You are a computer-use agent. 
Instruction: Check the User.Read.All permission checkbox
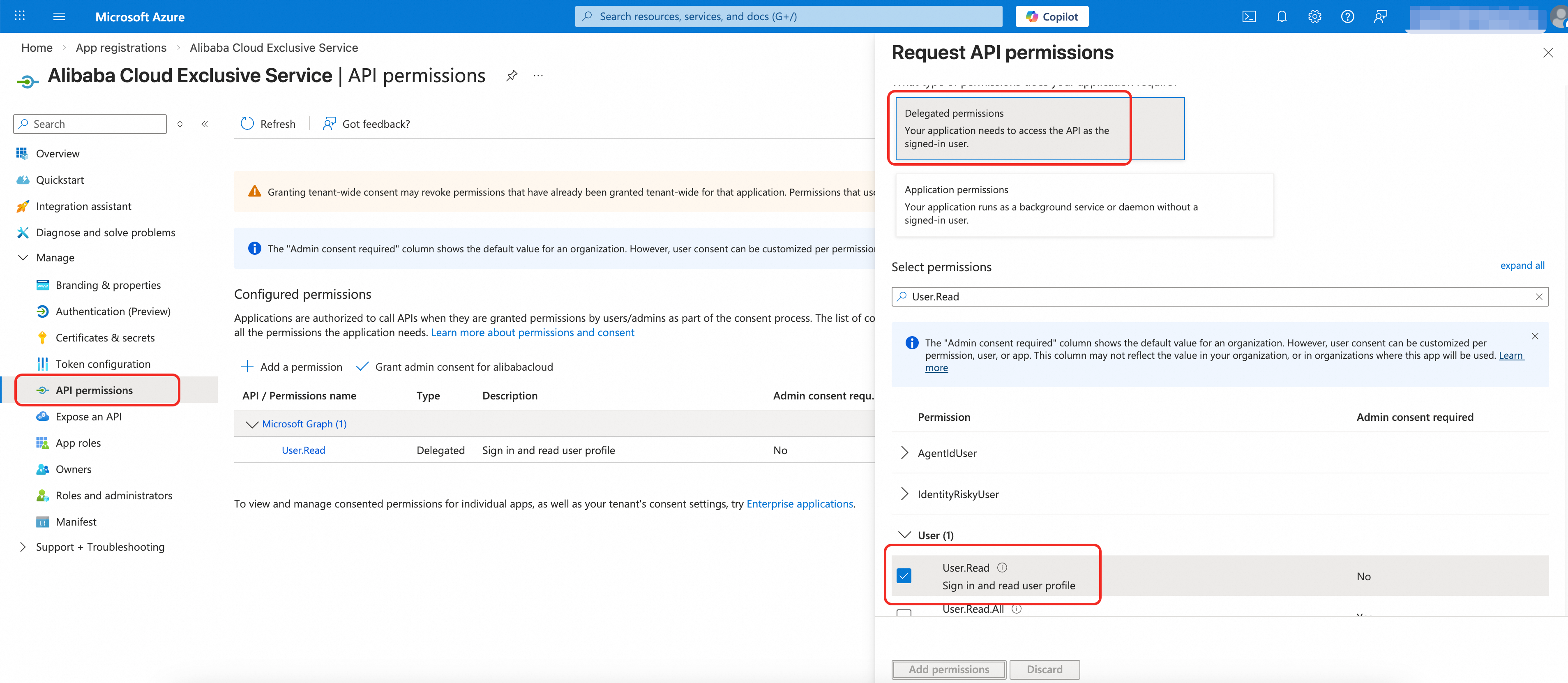[904, 612]
